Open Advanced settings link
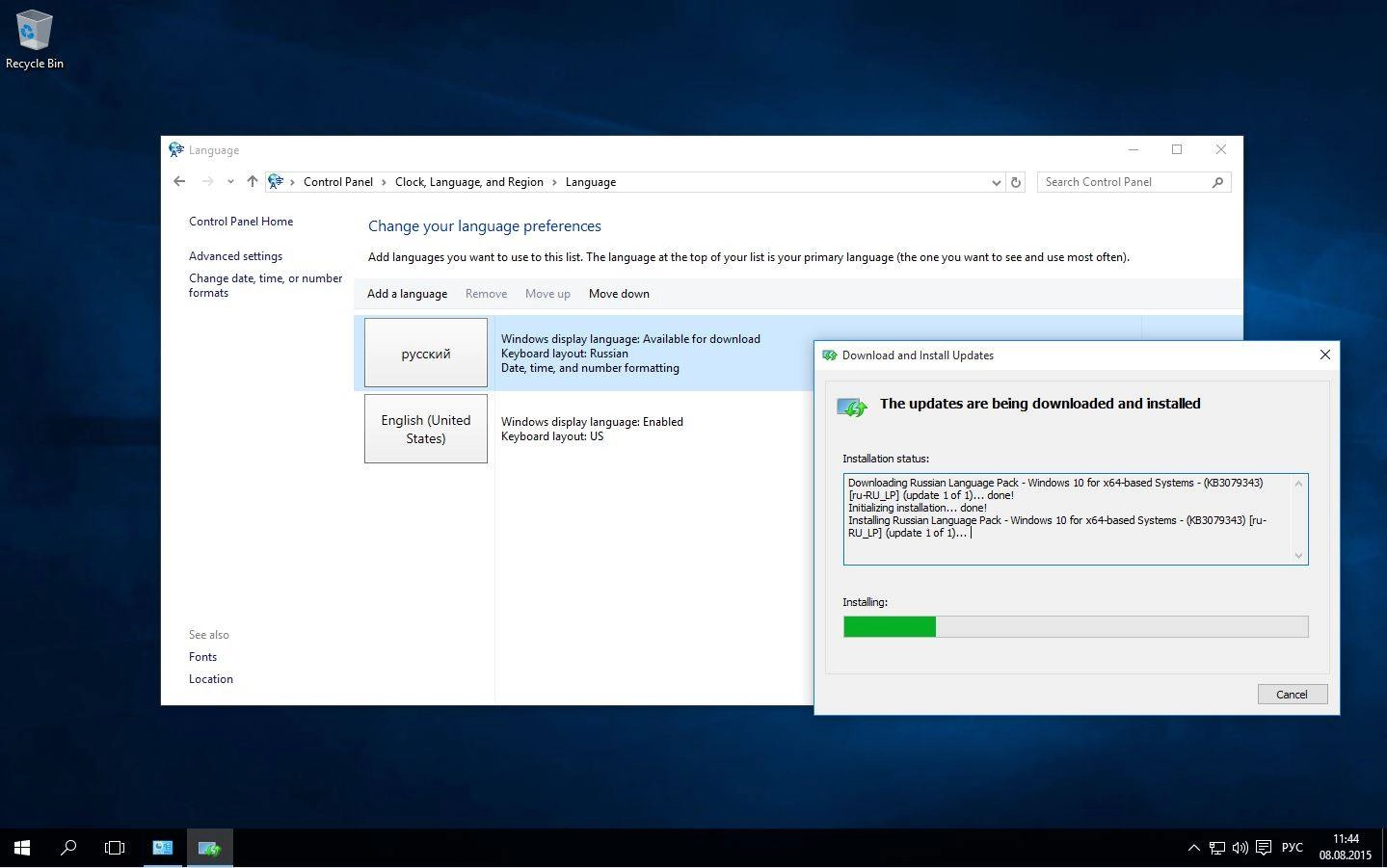 [235, 256]
